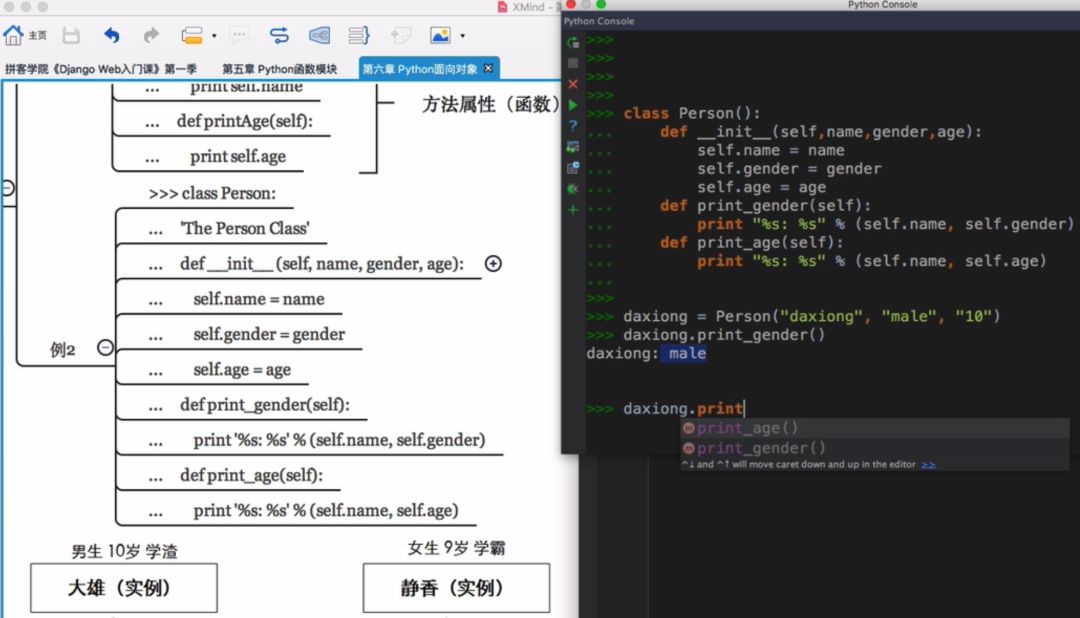1080x618 pixels.
Task: Click the XMind 主页 (Home) icon
Action: tap(14, 35)
